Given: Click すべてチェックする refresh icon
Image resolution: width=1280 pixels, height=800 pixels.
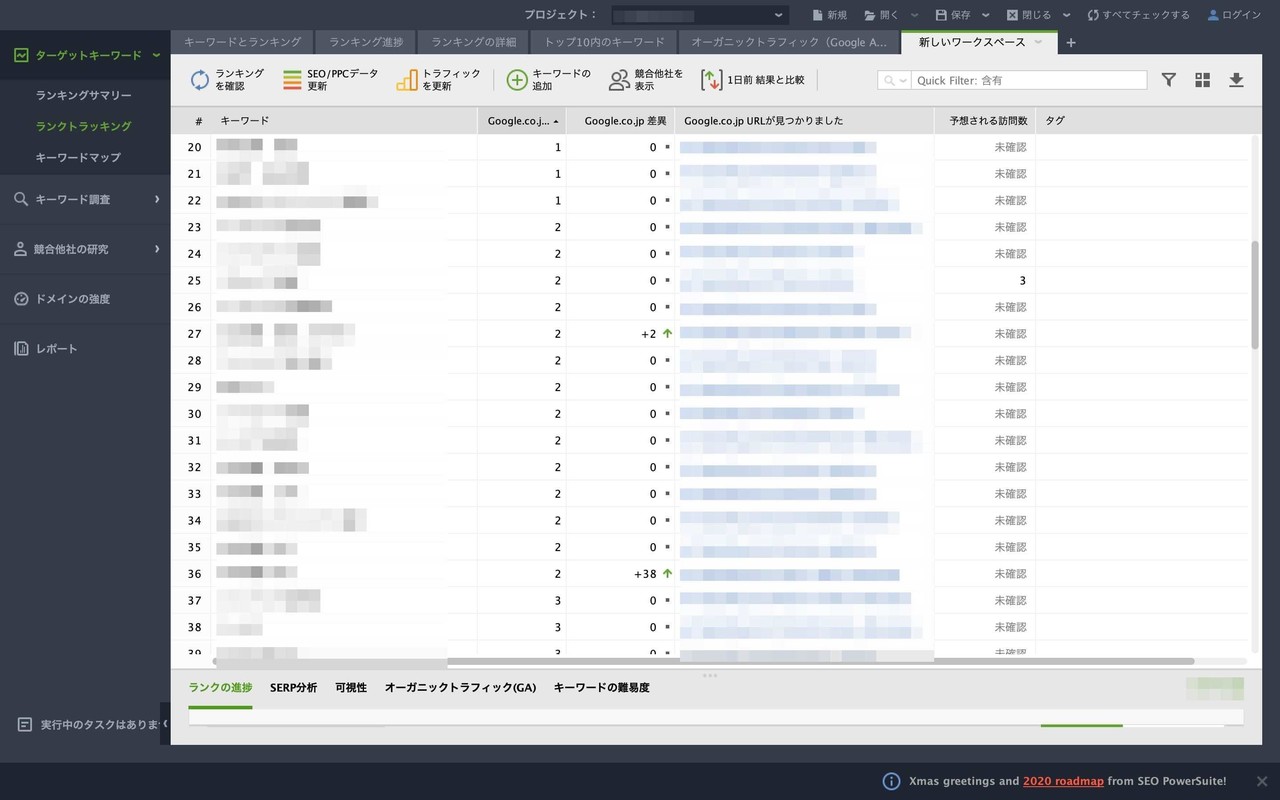Looking at the screenshot, I should [x=1093, y=15].
